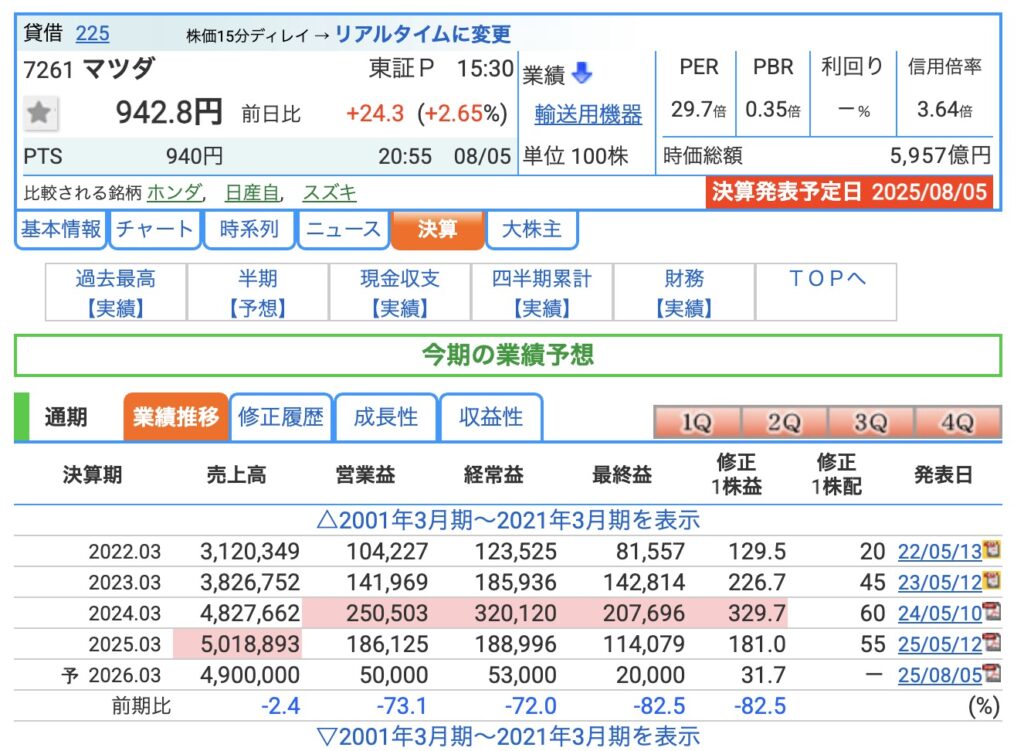Open announcement date 22/05/13
Viewport: 1024px width, 751px height.
click(940, 551)
